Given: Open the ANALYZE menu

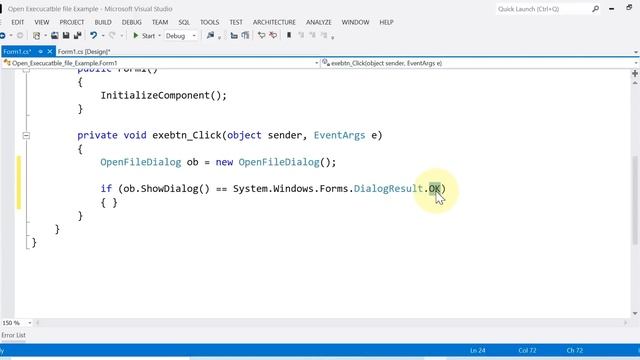Looking at the screenshot, I should click(x=319, y=22).
